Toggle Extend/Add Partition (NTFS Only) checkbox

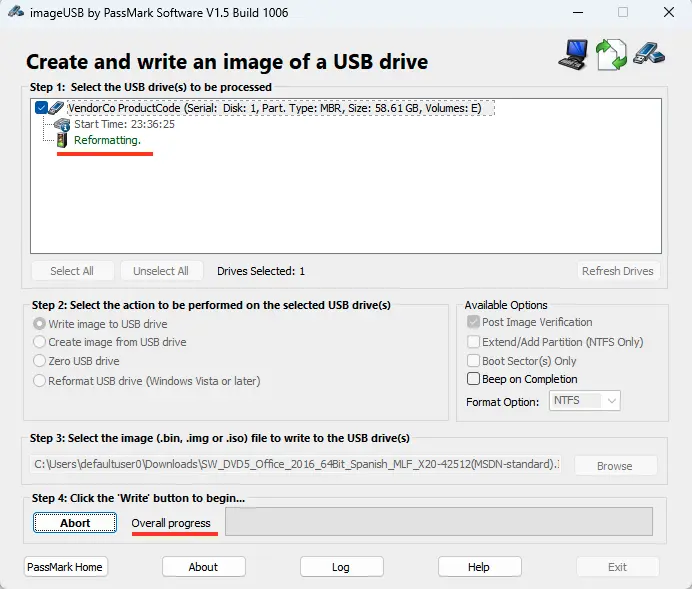click(473, 342)
